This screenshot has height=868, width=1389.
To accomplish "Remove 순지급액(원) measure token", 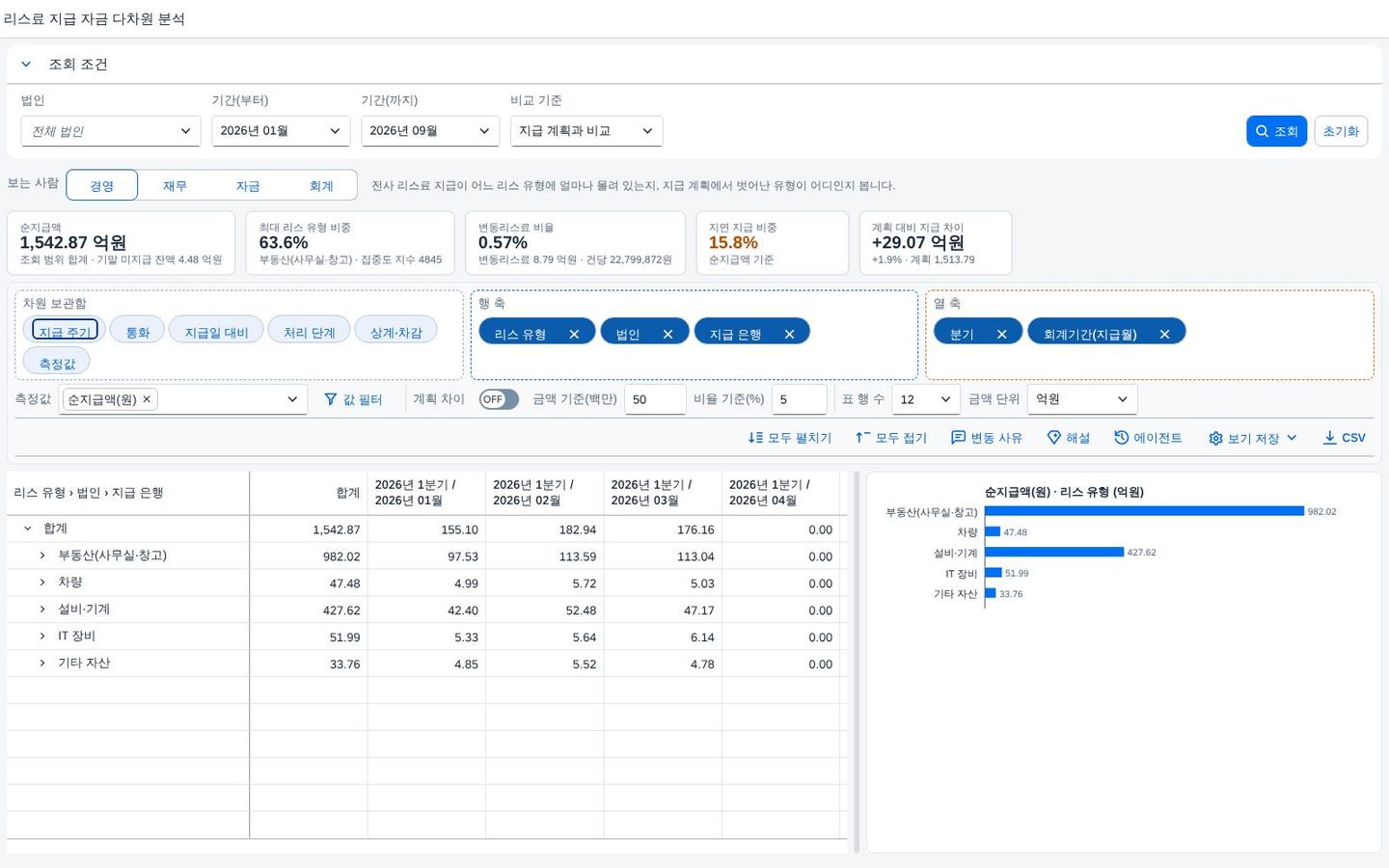I will click(147, 399).
